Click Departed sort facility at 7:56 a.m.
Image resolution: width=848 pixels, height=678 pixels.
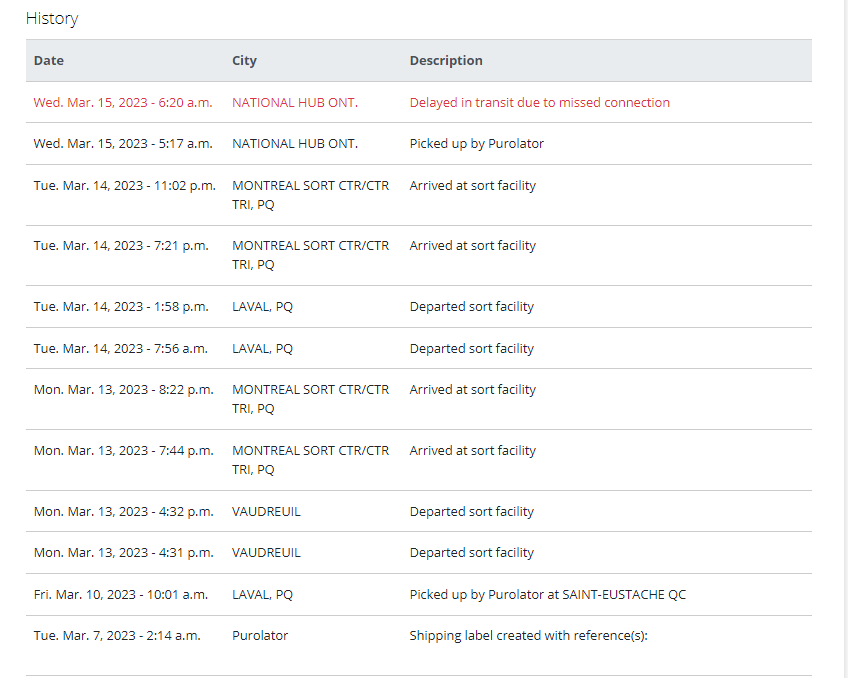click(x=472, y=349)
